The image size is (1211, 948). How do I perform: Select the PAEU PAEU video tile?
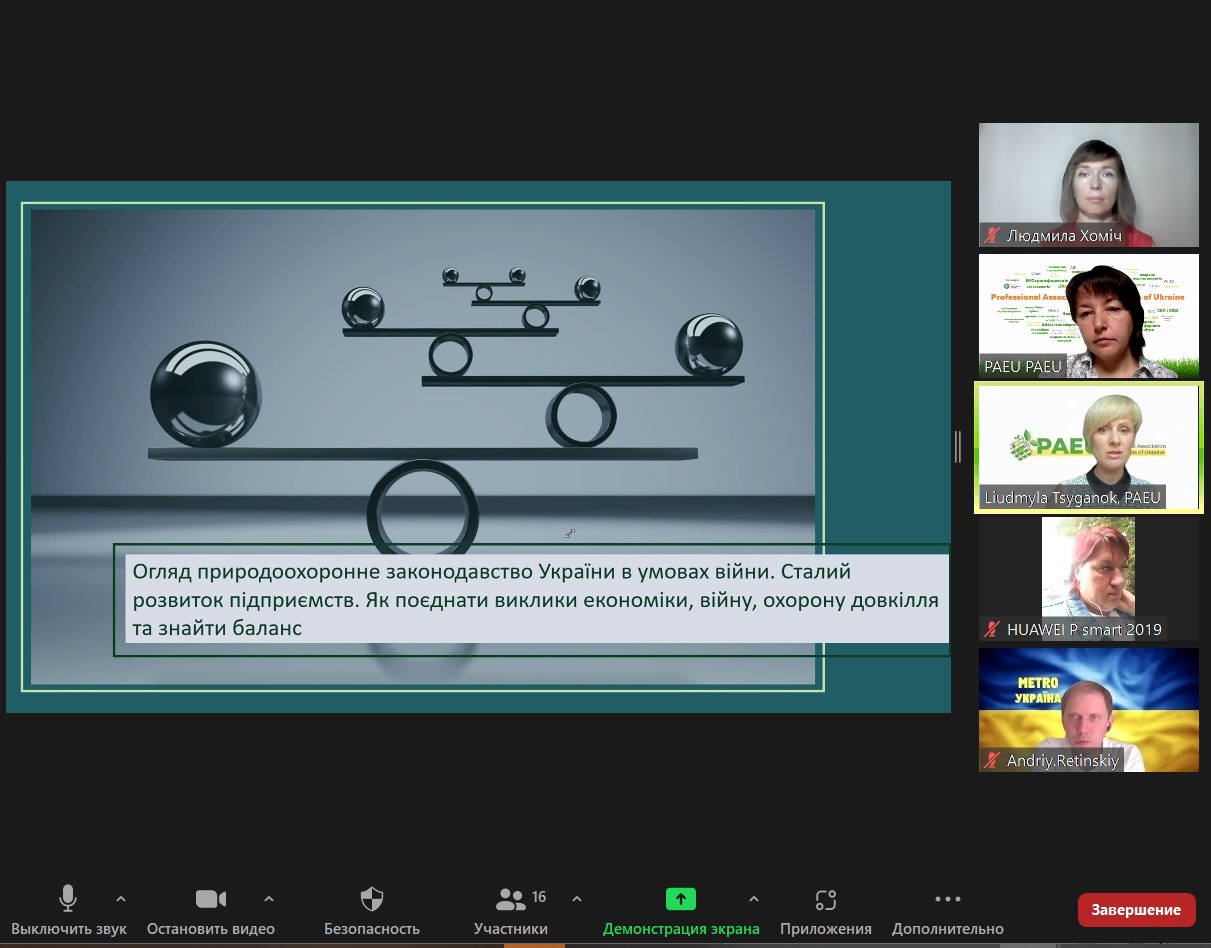tap(1088, 315)
